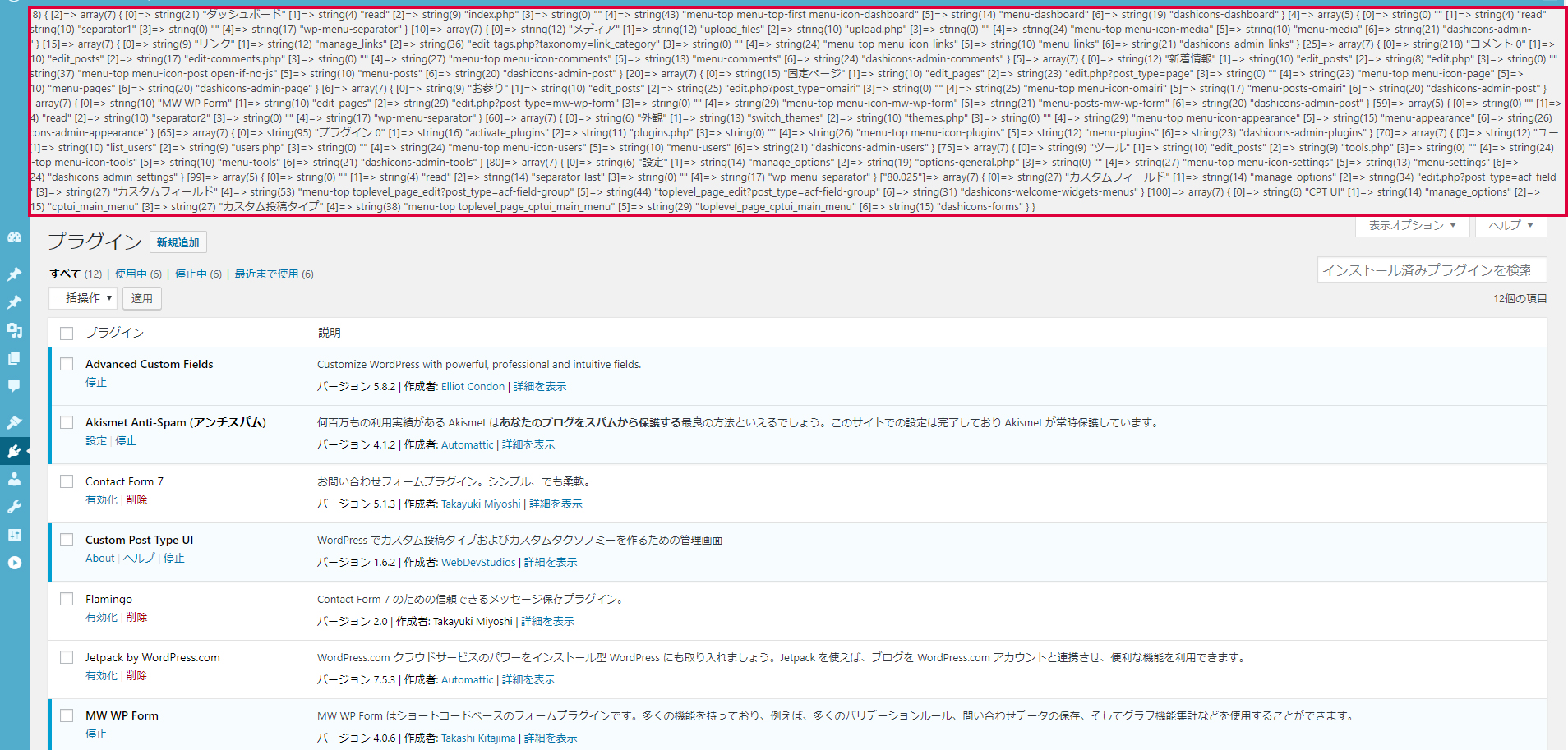Delete Contact Form 7 via 削除
This screenshot has height=750, width=1568.
tap(136, 500)
